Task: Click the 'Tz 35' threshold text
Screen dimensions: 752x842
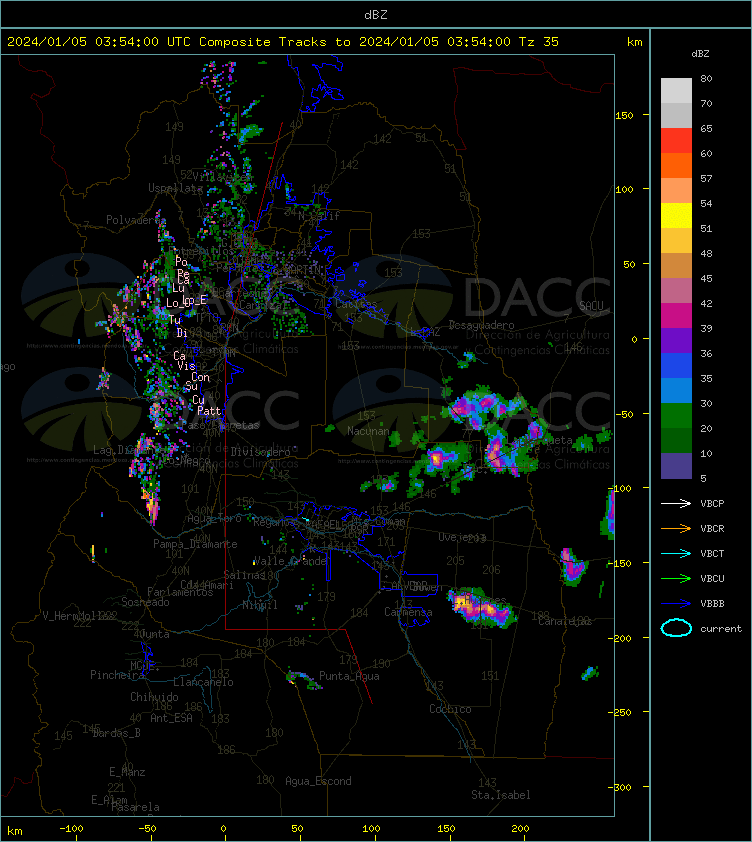Action: (539, 42)
